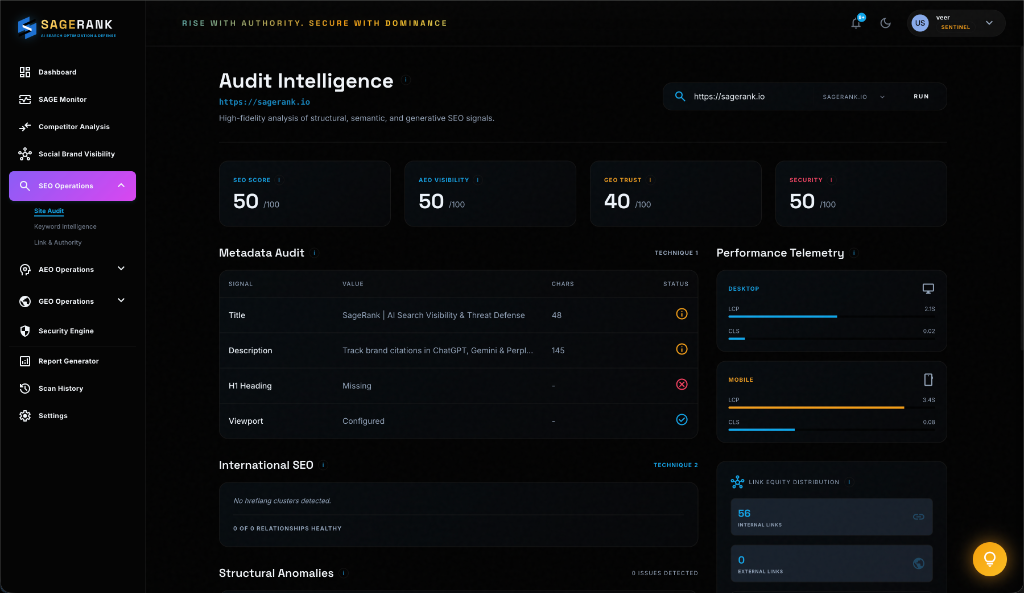Viewport: 1024px width, 593px height.
Task: Click the TECHNIQUE 2 label
Action: 675,465
